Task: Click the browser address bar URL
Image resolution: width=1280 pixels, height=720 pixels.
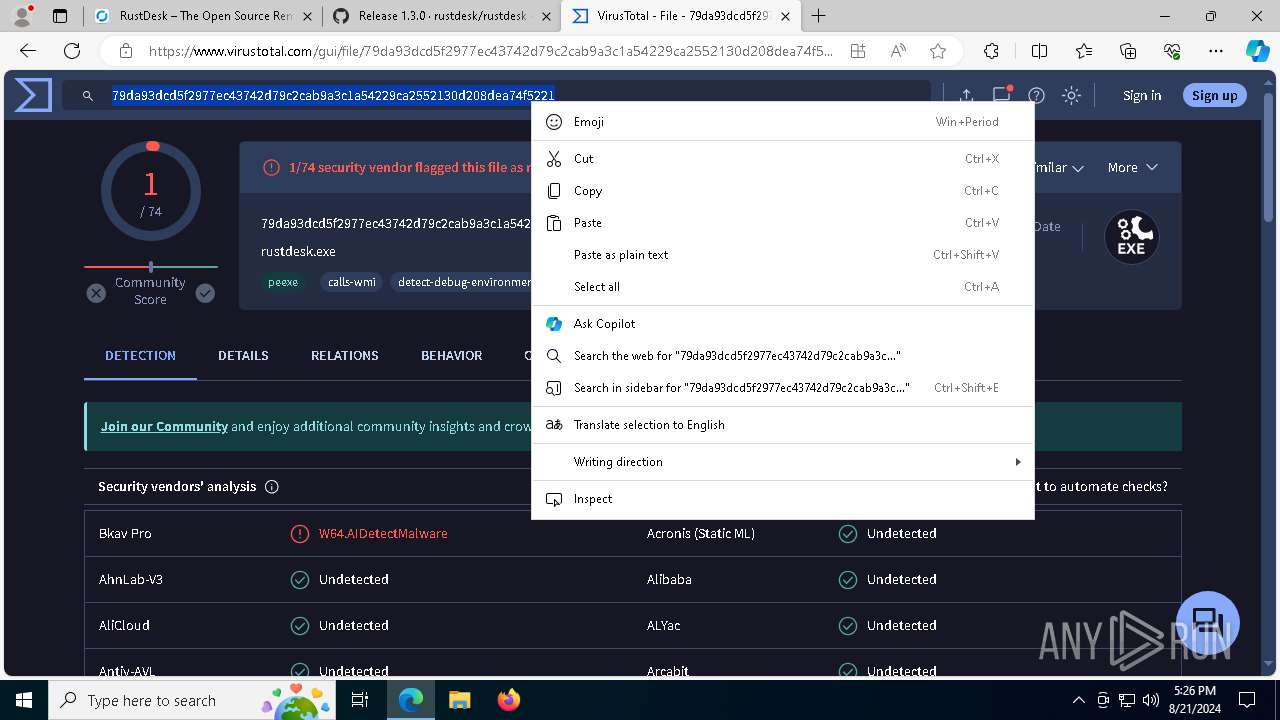Action: pyautogui.click(x=490, y=51)
